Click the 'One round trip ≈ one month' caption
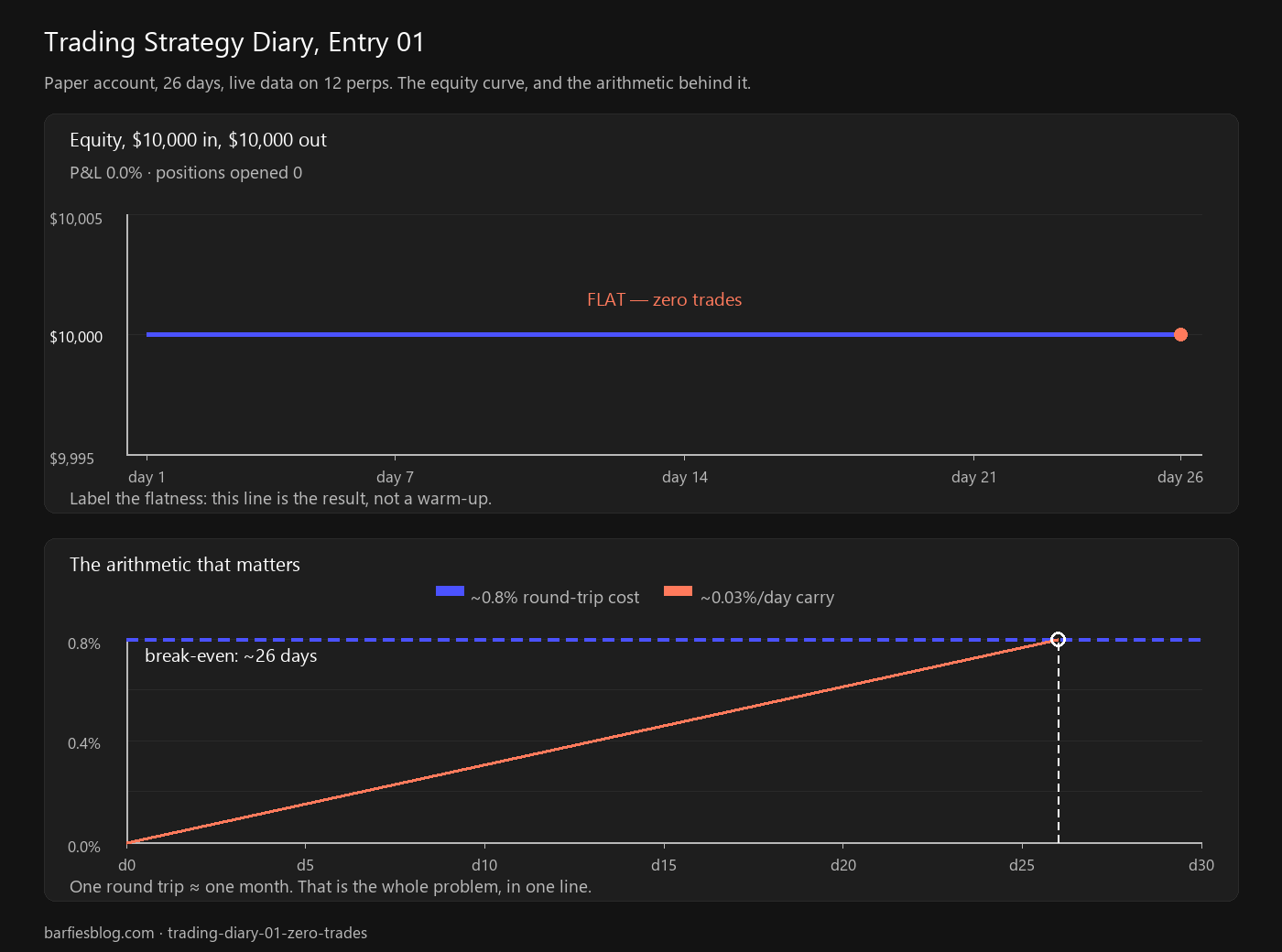Screen dimensions: 1282x952 click(331, 887)
